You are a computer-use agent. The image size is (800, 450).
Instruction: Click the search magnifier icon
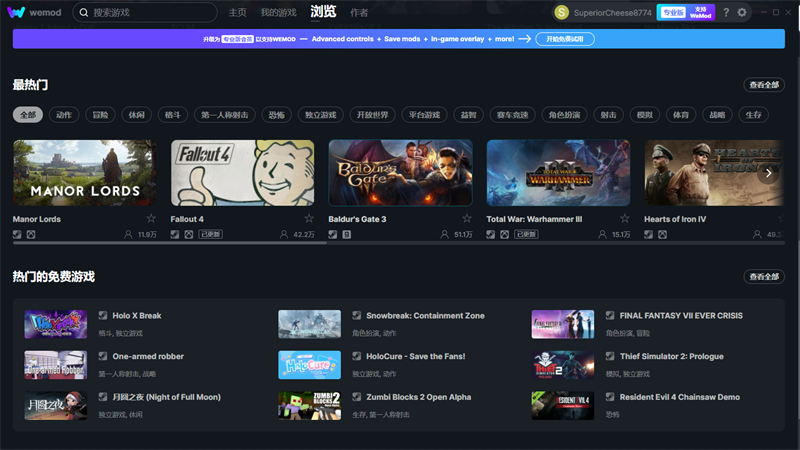tap(84, 12)
